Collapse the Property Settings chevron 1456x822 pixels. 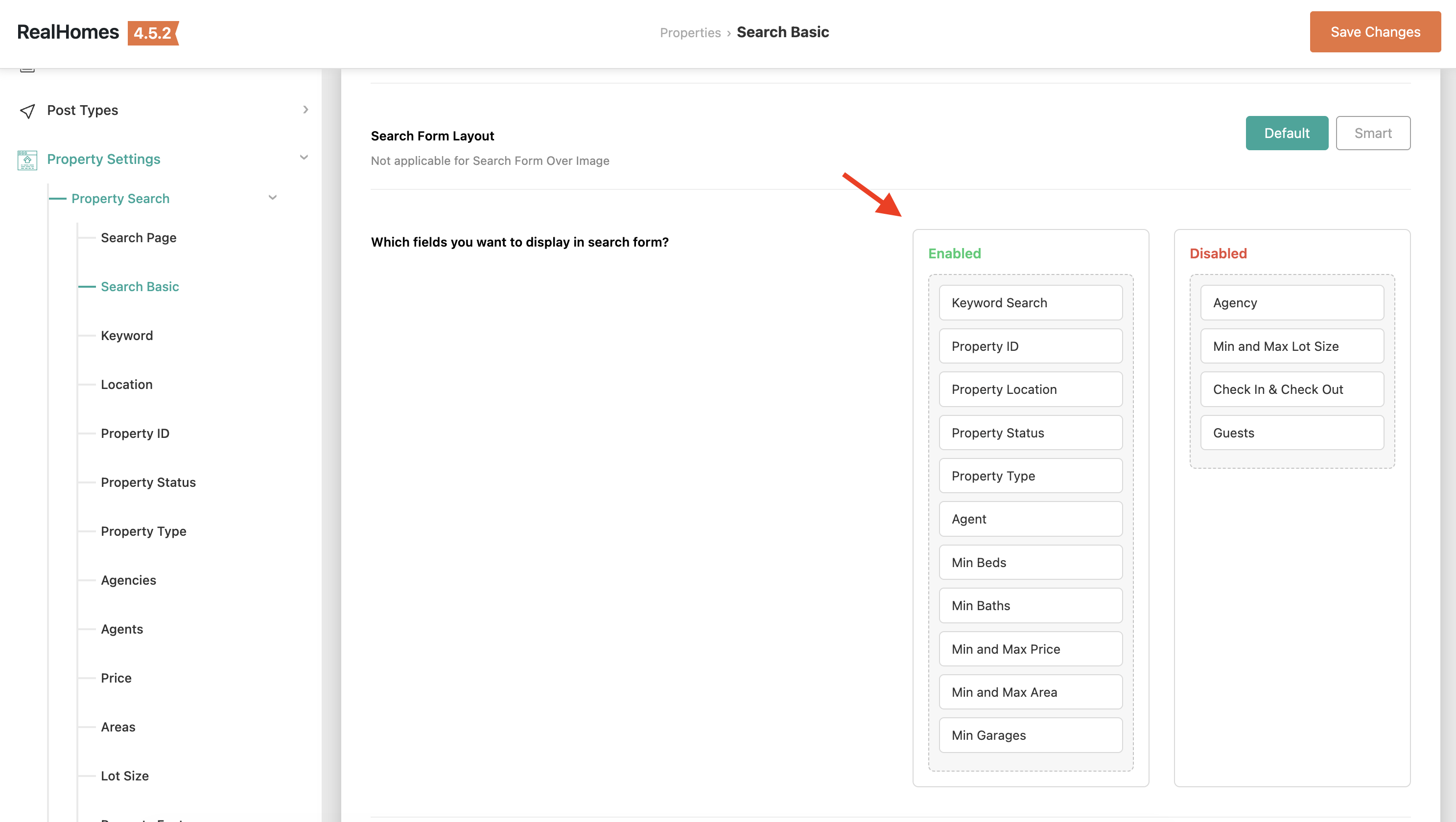(304, 158)
